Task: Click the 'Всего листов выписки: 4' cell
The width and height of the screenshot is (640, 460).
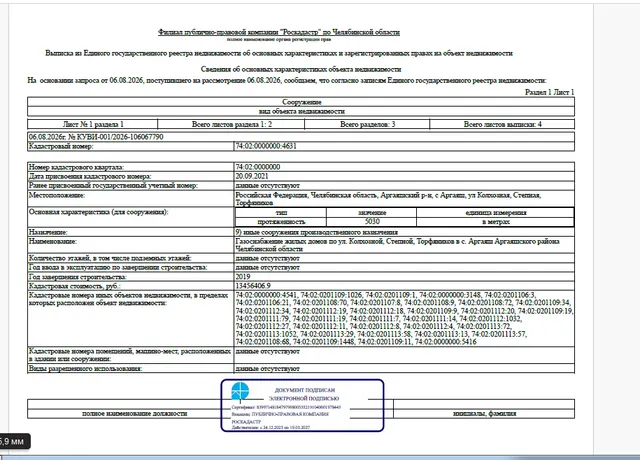Action: click(502, 124)
